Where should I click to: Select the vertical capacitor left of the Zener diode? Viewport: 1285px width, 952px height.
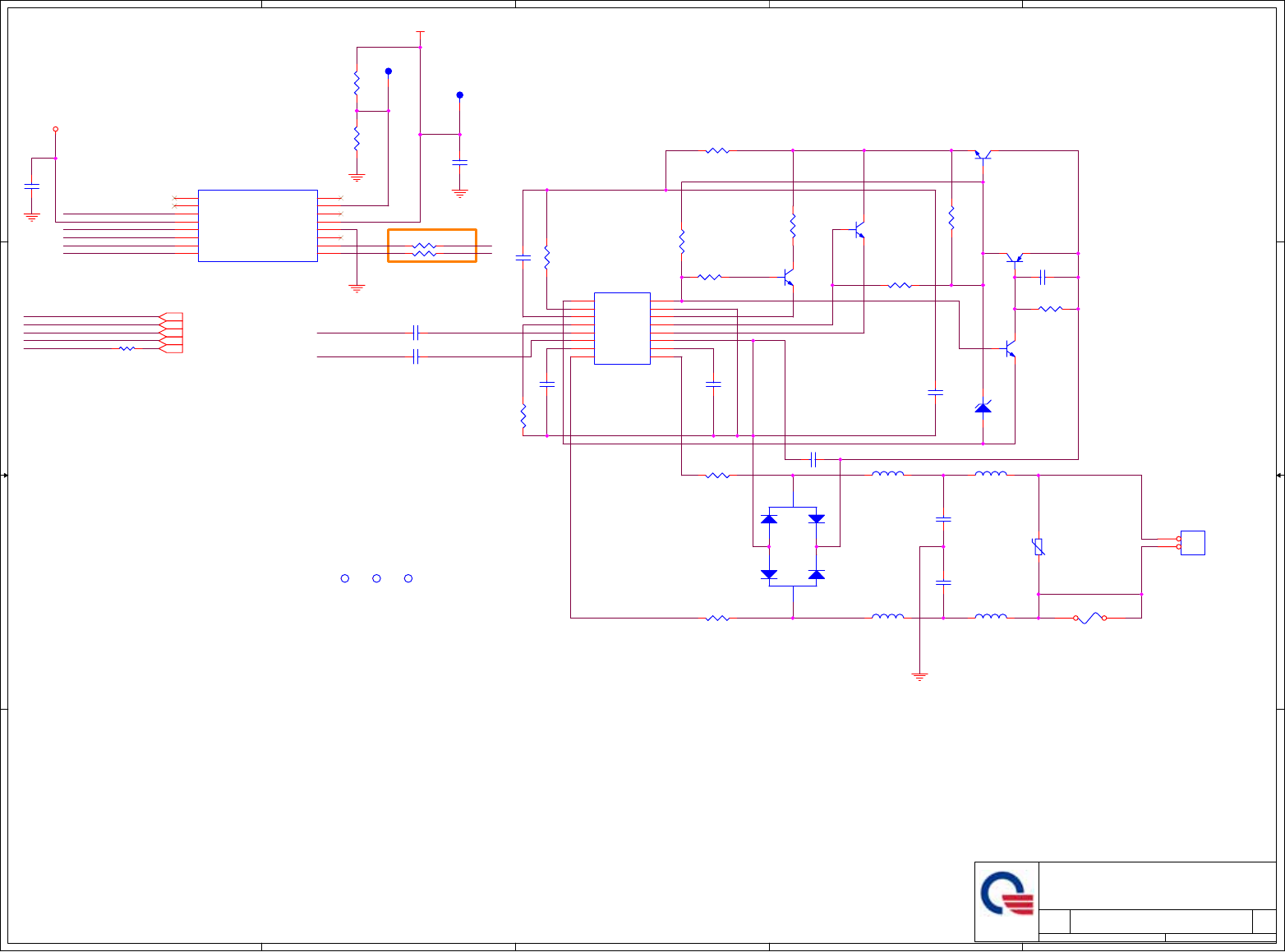click(935, 393)
